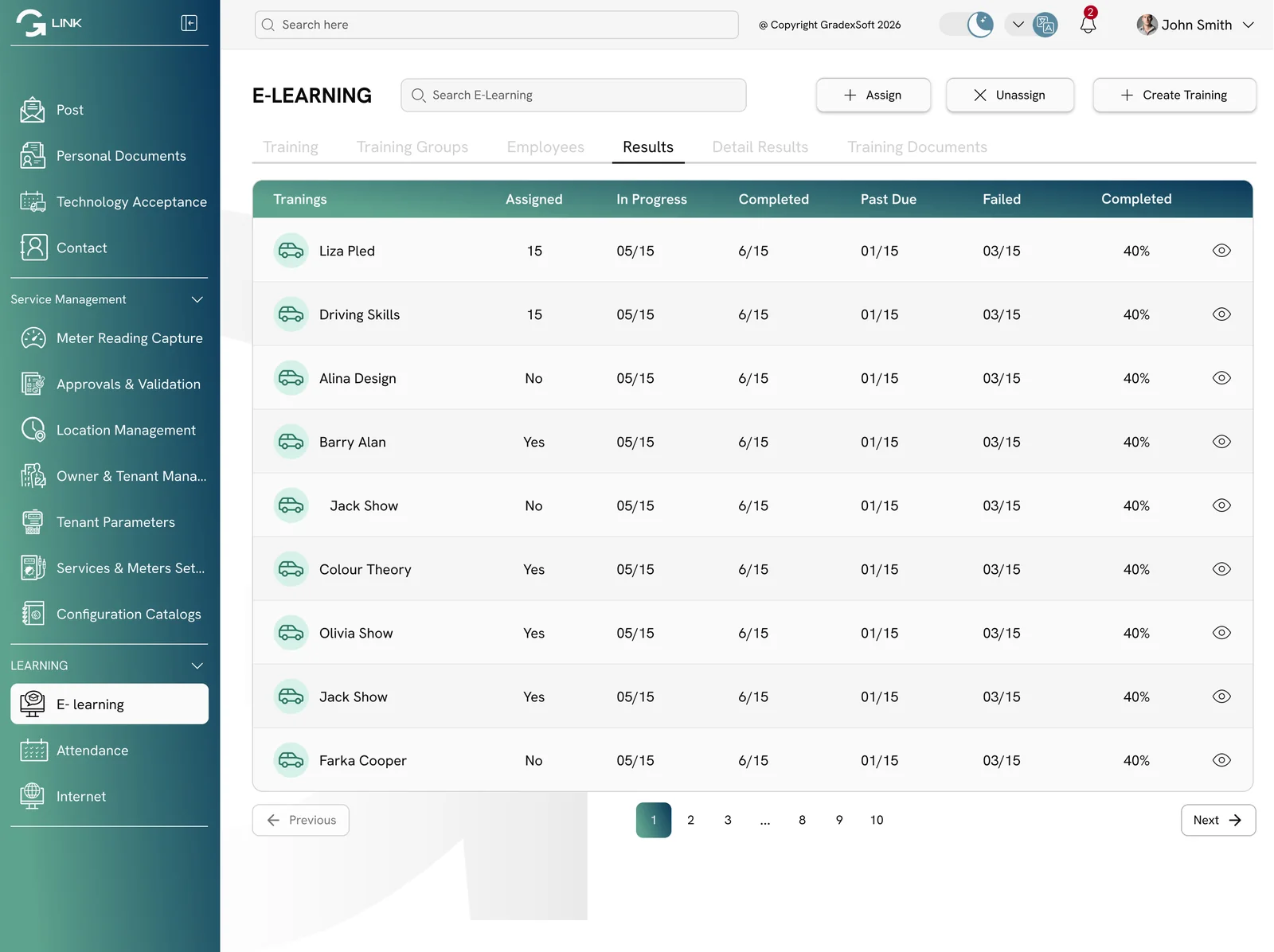Image resolution: width=1274 pixels, height=952 pixels.
Task: Open Services & Meters Setup icon
Action: 33,568
